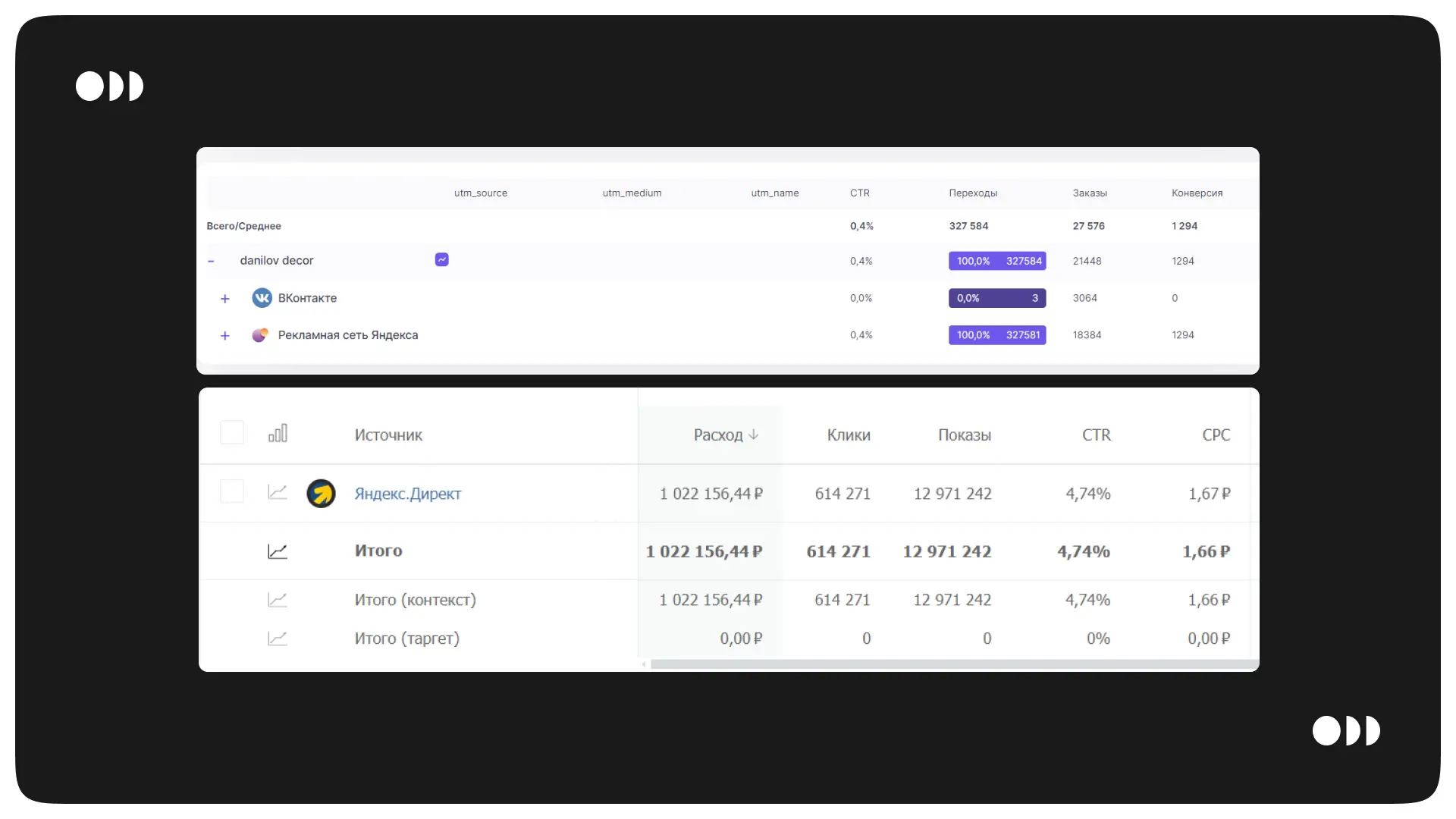Click the chart icon beside Итого (контекст)
This screenshot has width=1456, height=819.
pyautogui.click(x=278, y=600)
